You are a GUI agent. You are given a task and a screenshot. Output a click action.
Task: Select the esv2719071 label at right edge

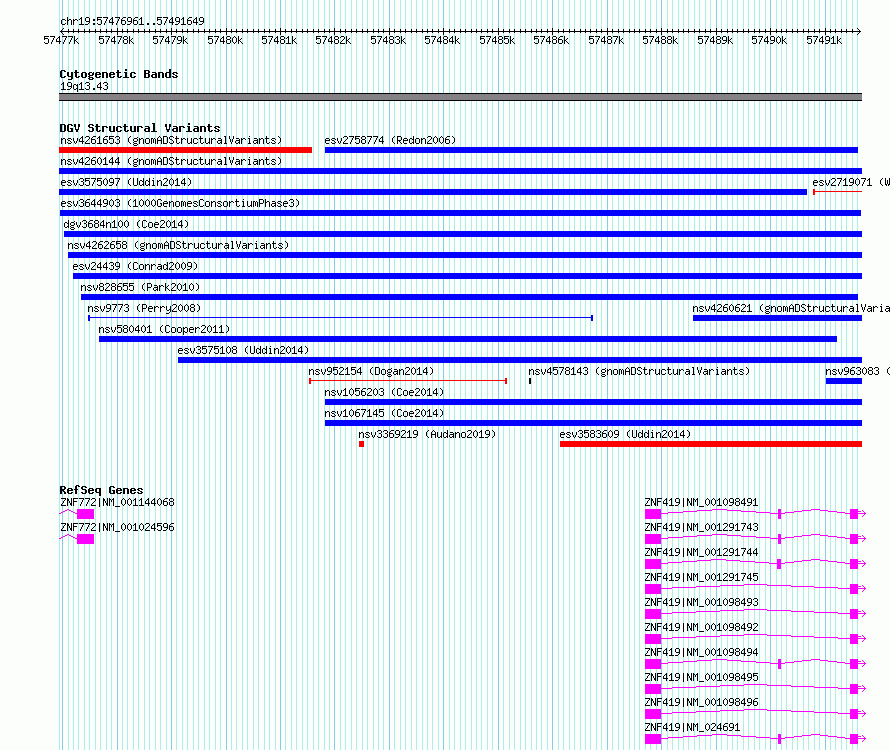tap(850, 182)
